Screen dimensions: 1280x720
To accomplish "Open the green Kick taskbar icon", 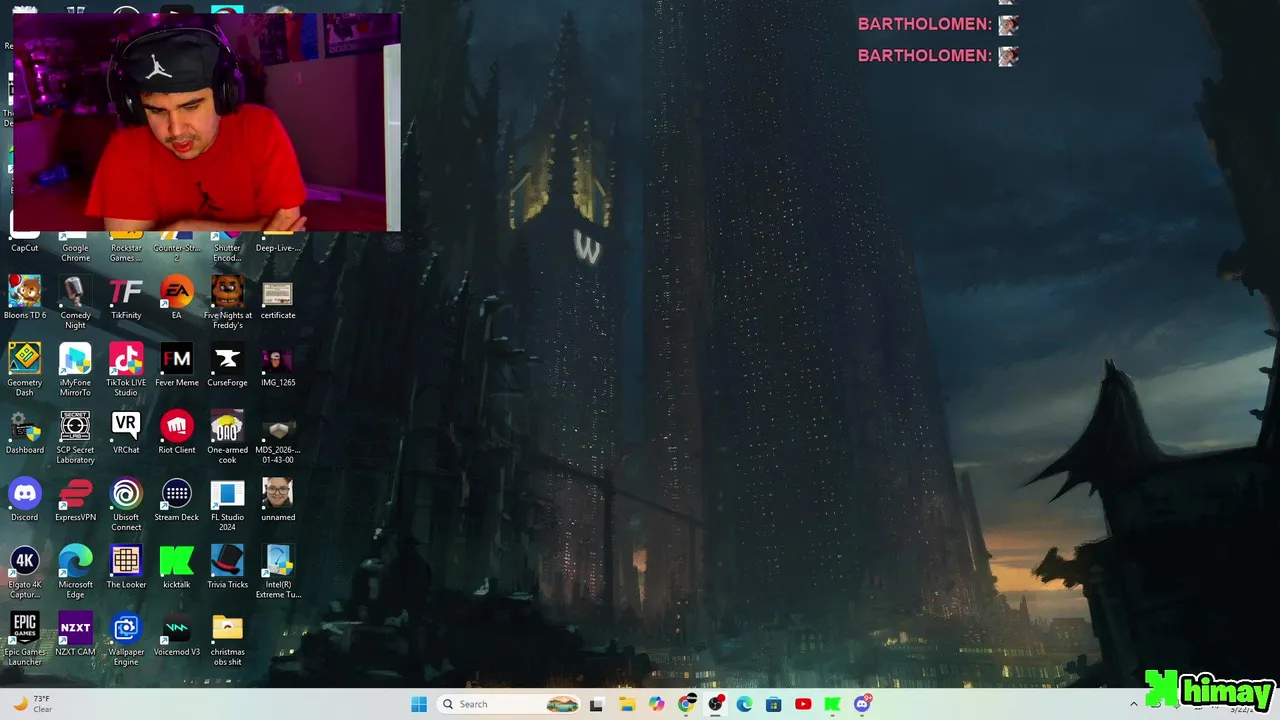I will pyautogui.click(x=832, y=704).
